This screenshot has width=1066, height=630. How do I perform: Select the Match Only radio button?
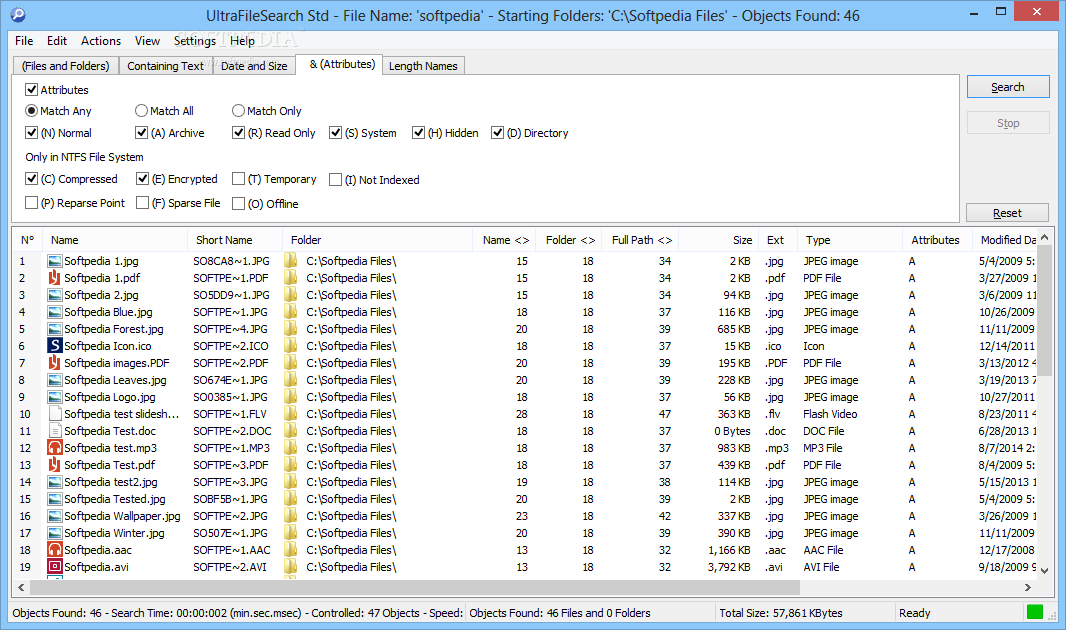pos(238,110)
